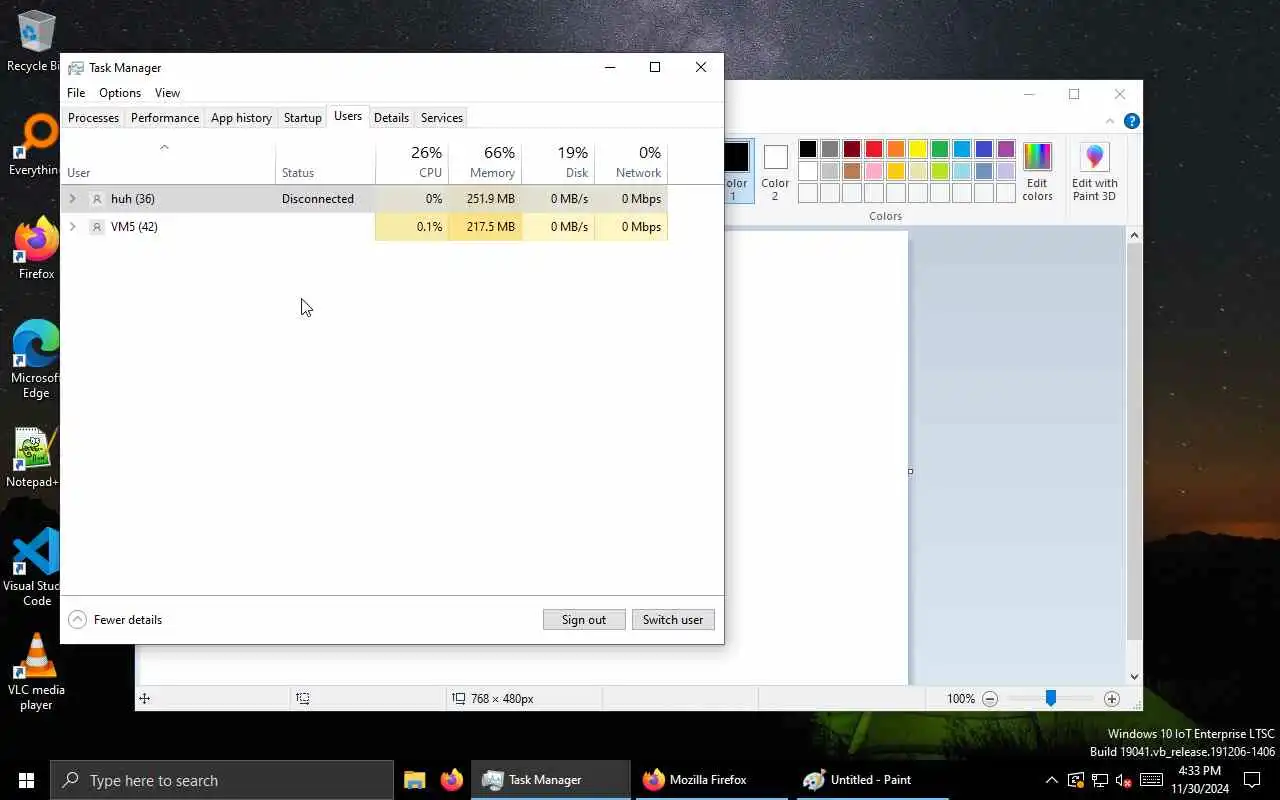Image resolution: width=1280 pixels, height=800 pixels.
Task: Open the Windows Start menu
Action: 26,780
